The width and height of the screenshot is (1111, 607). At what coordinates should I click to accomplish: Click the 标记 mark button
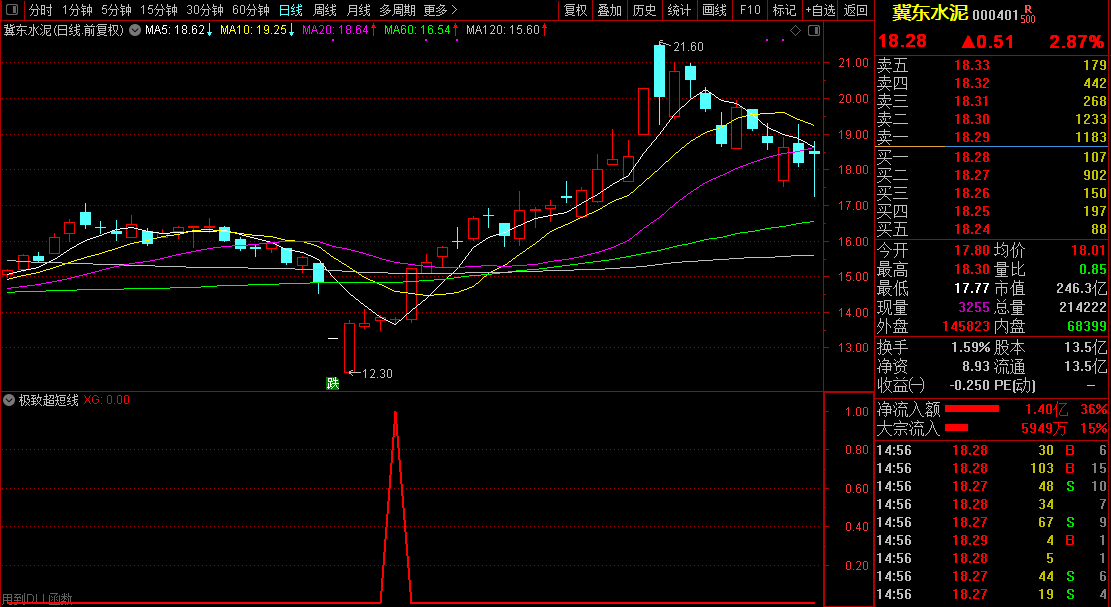(x=784, y=10)
